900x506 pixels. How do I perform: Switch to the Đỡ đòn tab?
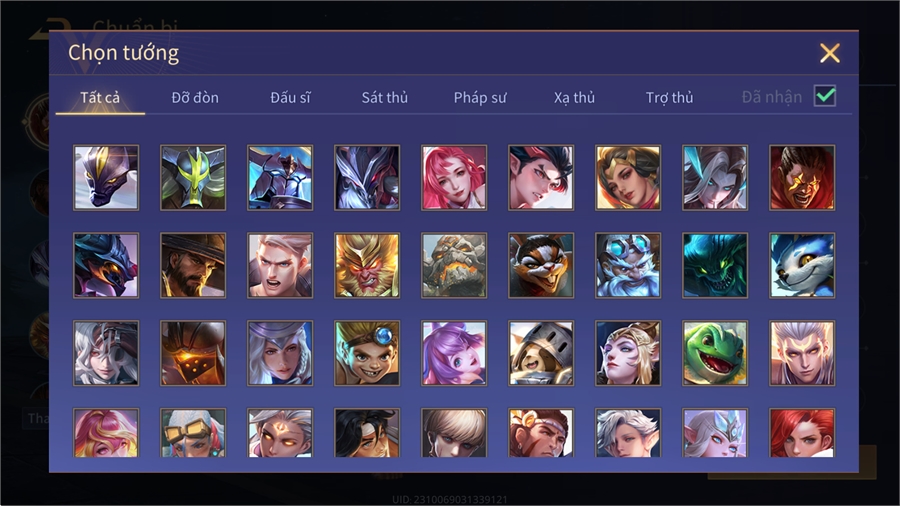pos(195,98)
